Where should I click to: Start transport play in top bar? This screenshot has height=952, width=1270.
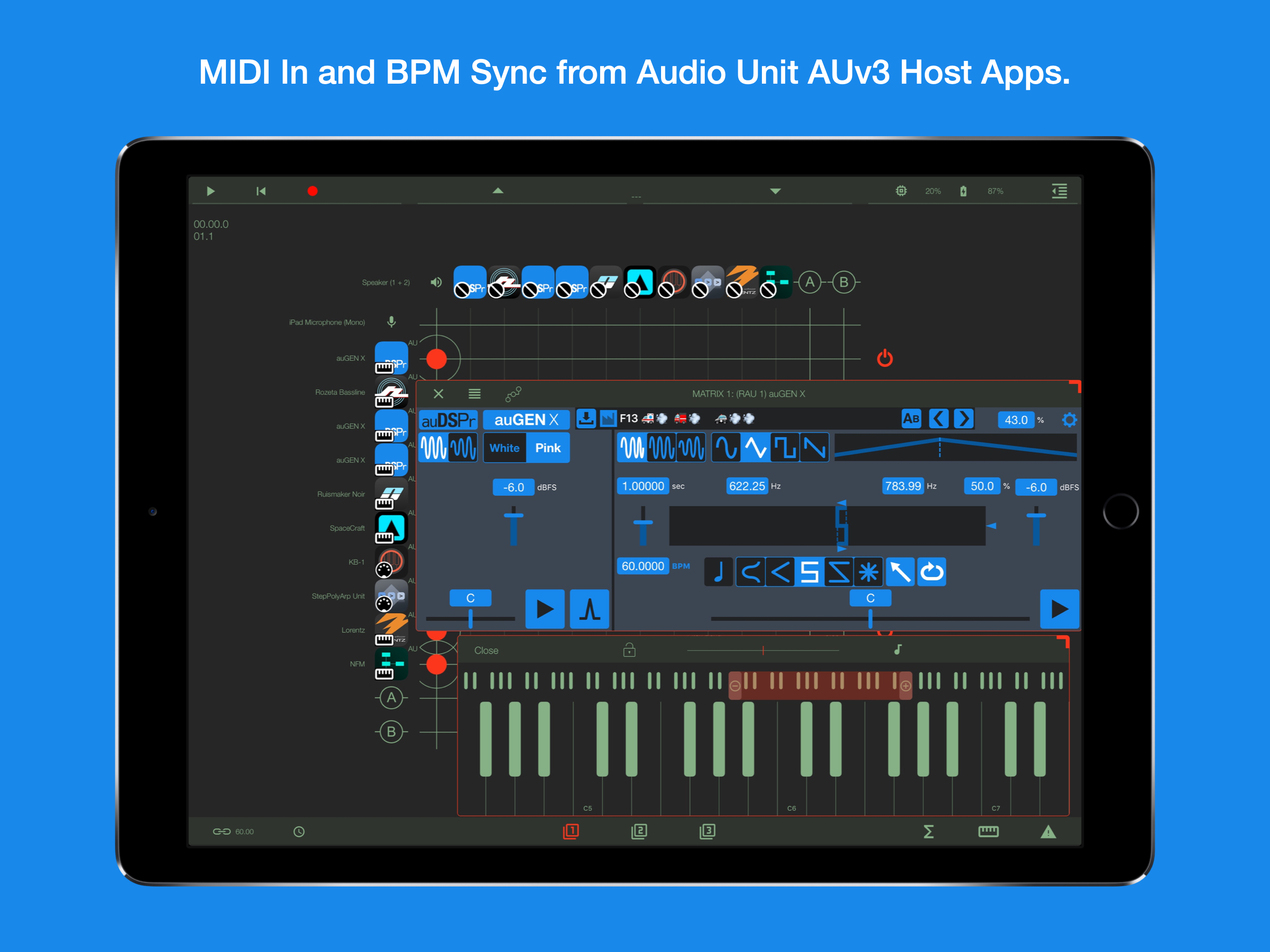pyautogui.click(x=211, y=191)
